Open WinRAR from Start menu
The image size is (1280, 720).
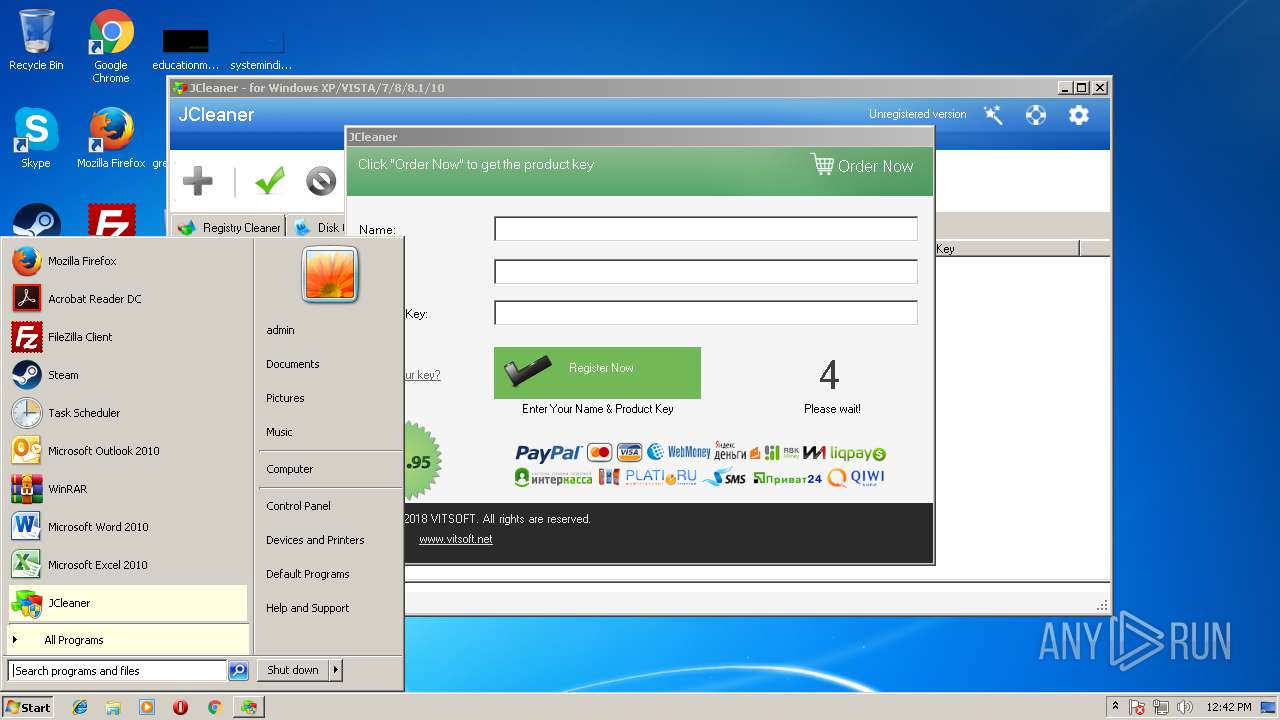point(128,489)
